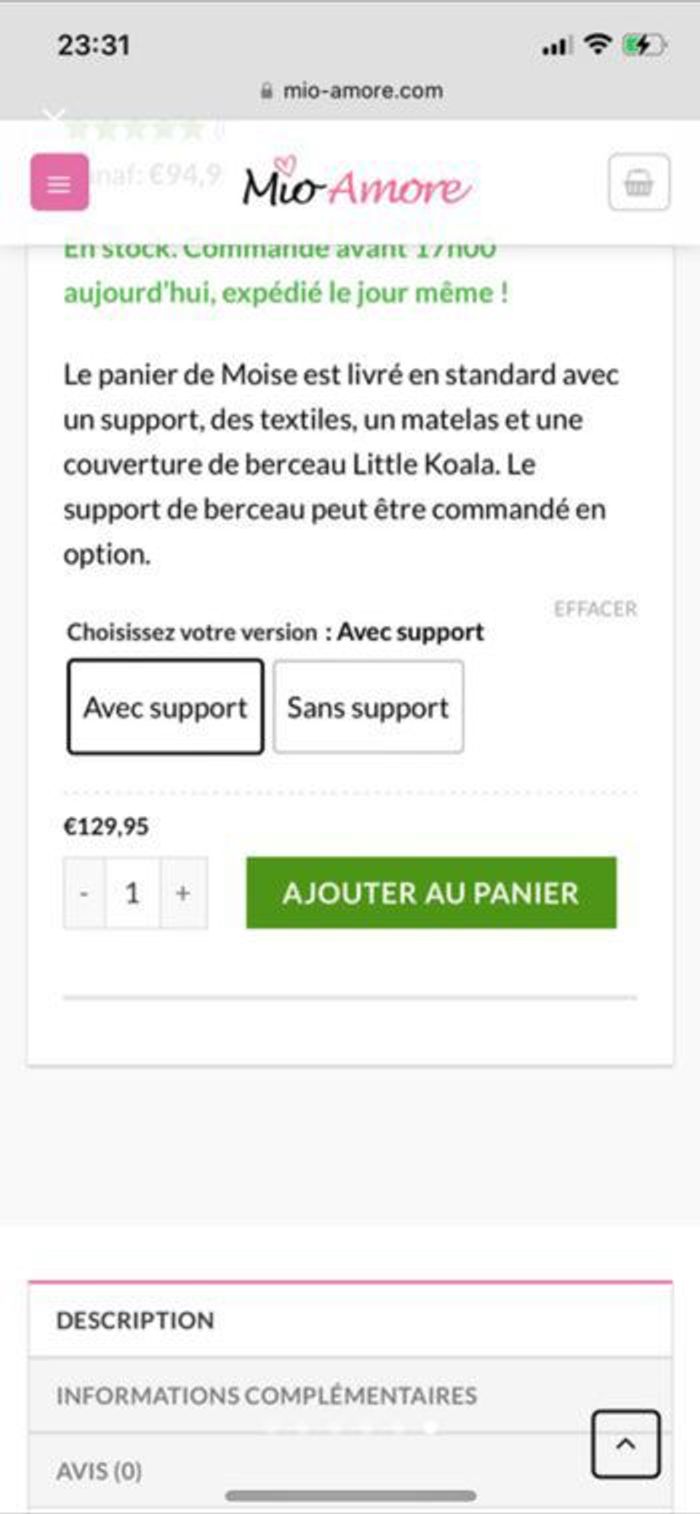This screenshot has width=700, height=1514.
Task: Select the "Sans support" version
Action: (x=368, y=707)
